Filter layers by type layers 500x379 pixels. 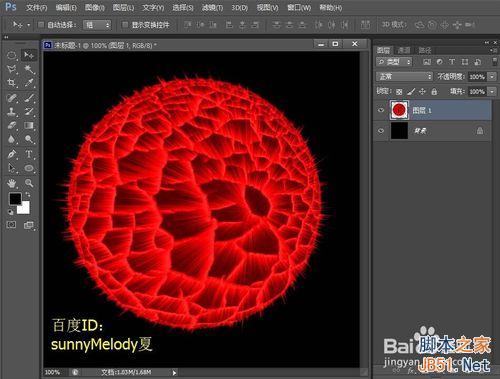pos(452,62)
